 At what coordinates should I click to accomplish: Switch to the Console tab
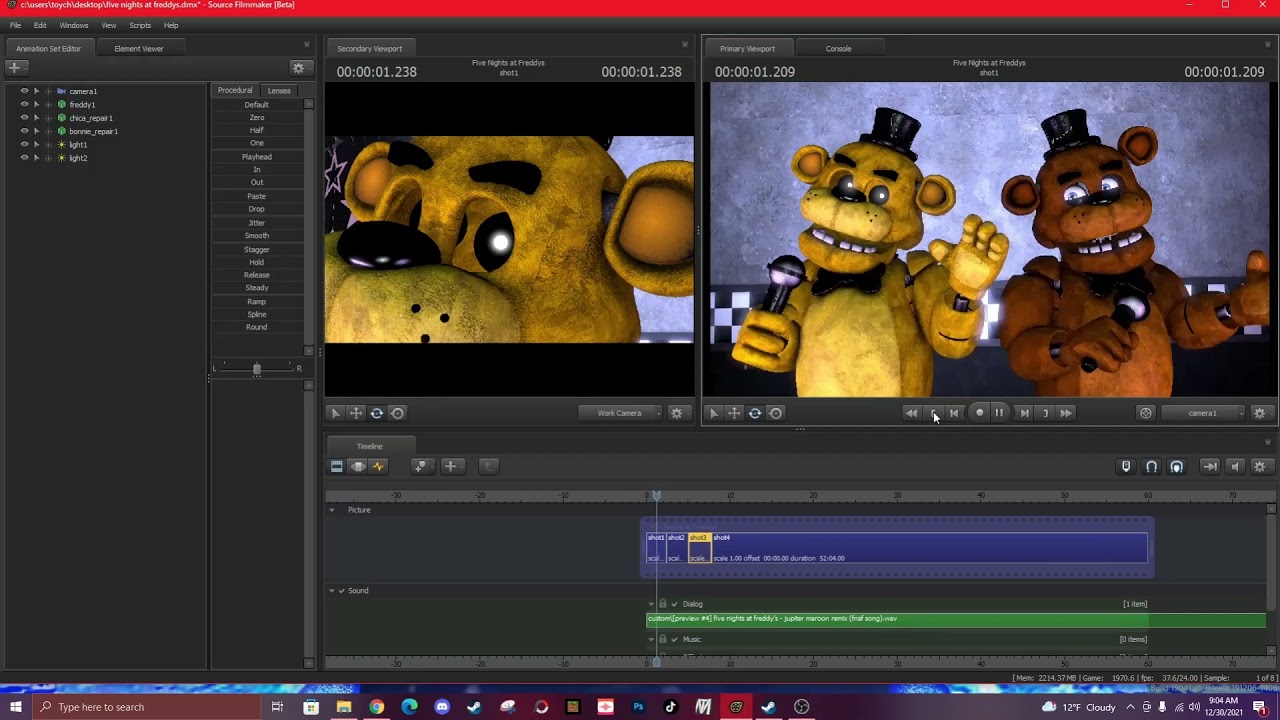coord(839,48)
